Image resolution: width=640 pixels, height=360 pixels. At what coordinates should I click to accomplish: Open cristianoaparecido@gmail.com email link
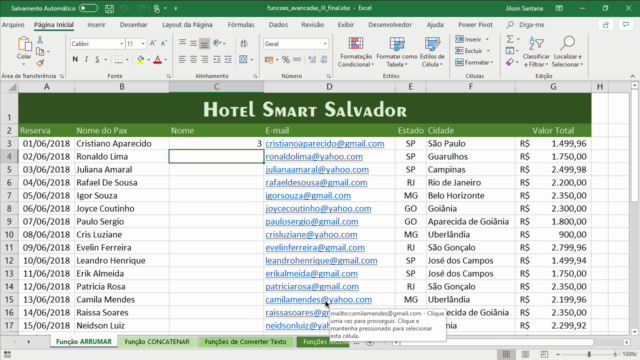tap(325, 144)
